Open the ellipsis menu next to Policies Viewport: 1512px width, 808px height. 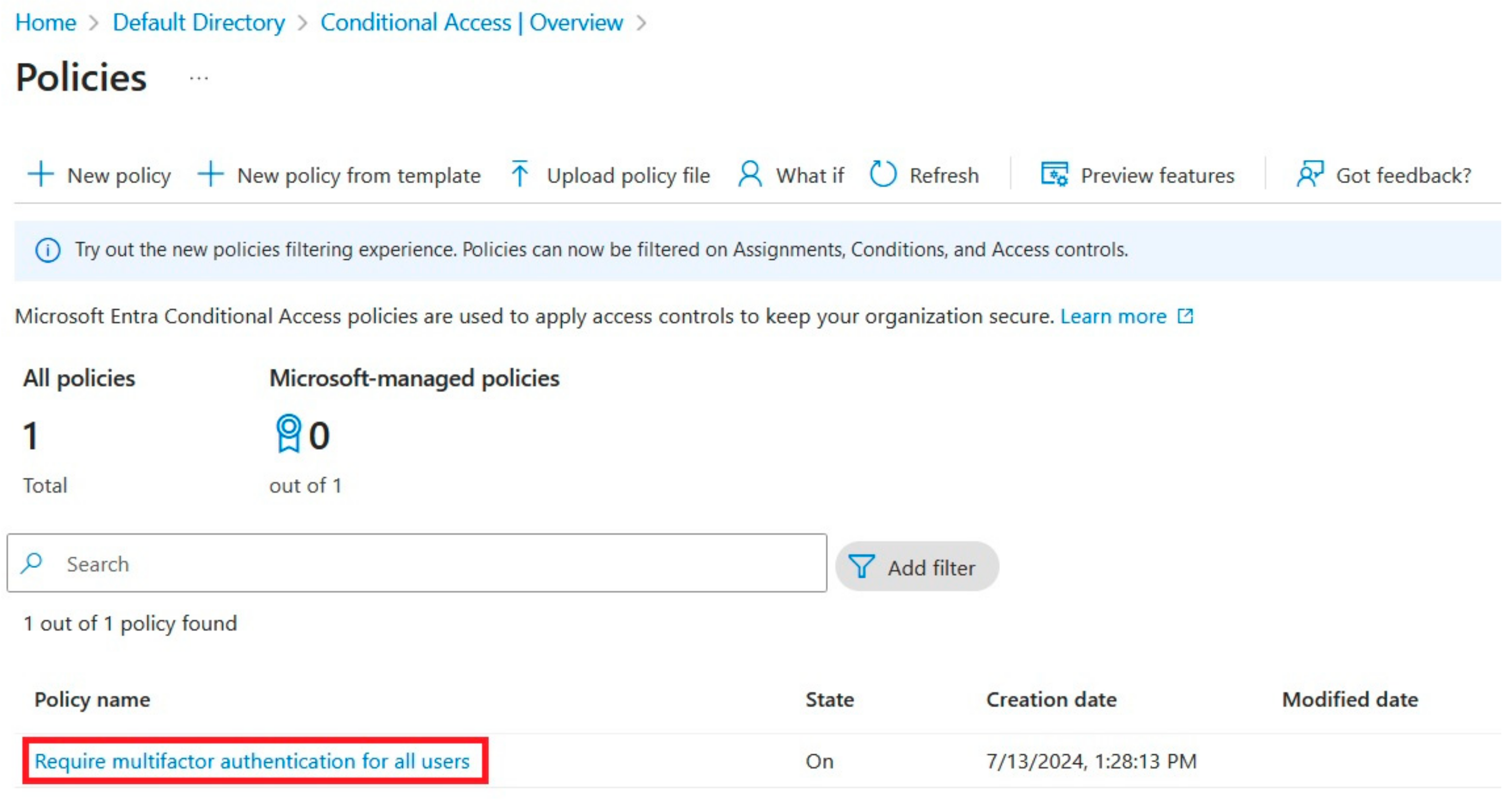(x=199, y=78)
